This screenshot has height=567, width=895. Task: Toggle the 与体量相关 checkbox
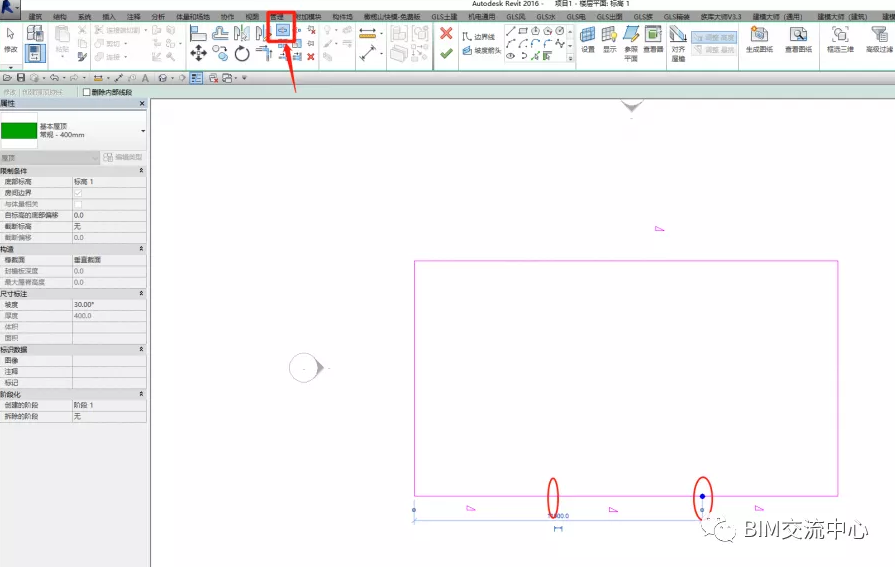[x=78, y=204]
